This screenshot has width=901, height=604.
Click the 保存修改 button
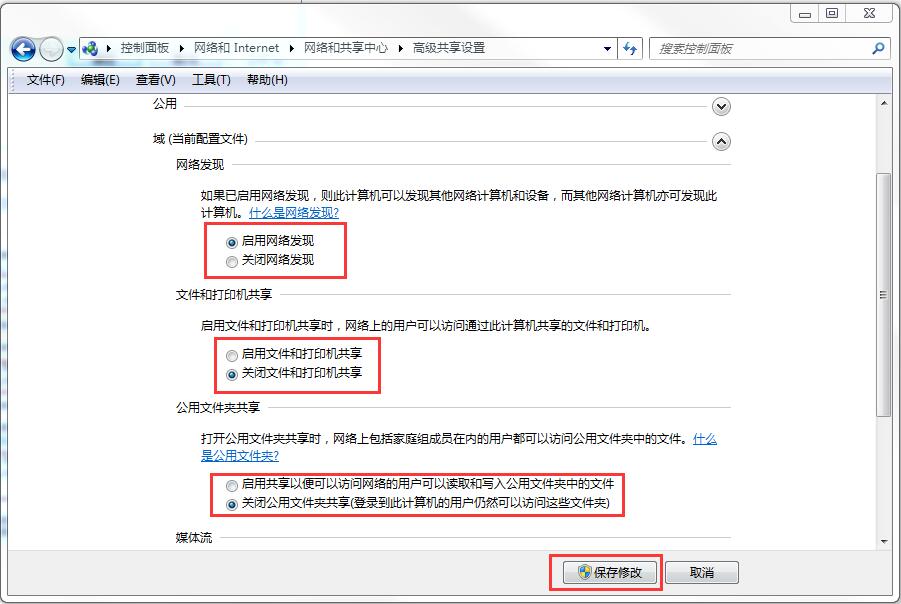[610, 572]
